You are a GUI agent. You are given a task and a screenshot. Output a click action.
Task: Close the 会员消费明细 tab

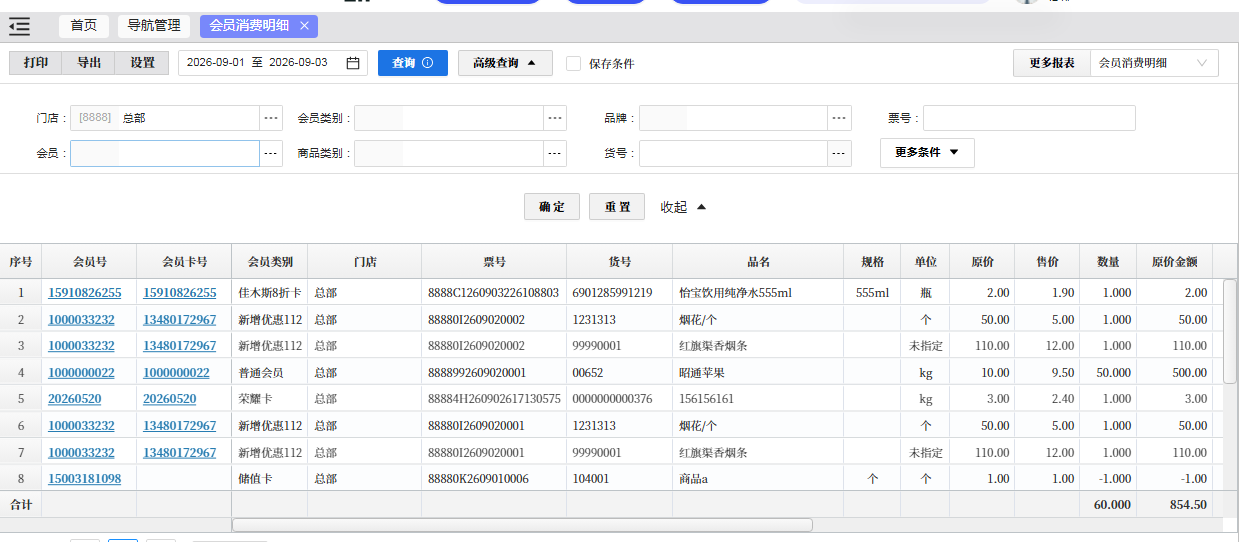(x=304, y=26)
